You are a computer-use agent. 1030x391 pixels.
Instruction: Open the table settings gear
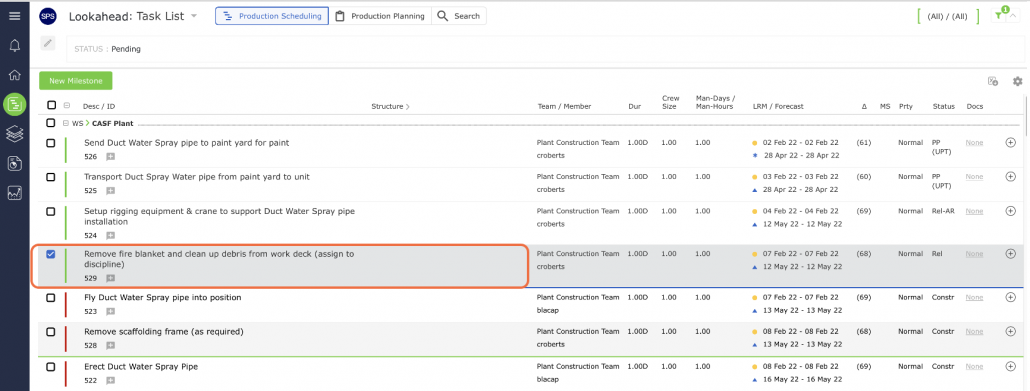[x=1018, y=81]
